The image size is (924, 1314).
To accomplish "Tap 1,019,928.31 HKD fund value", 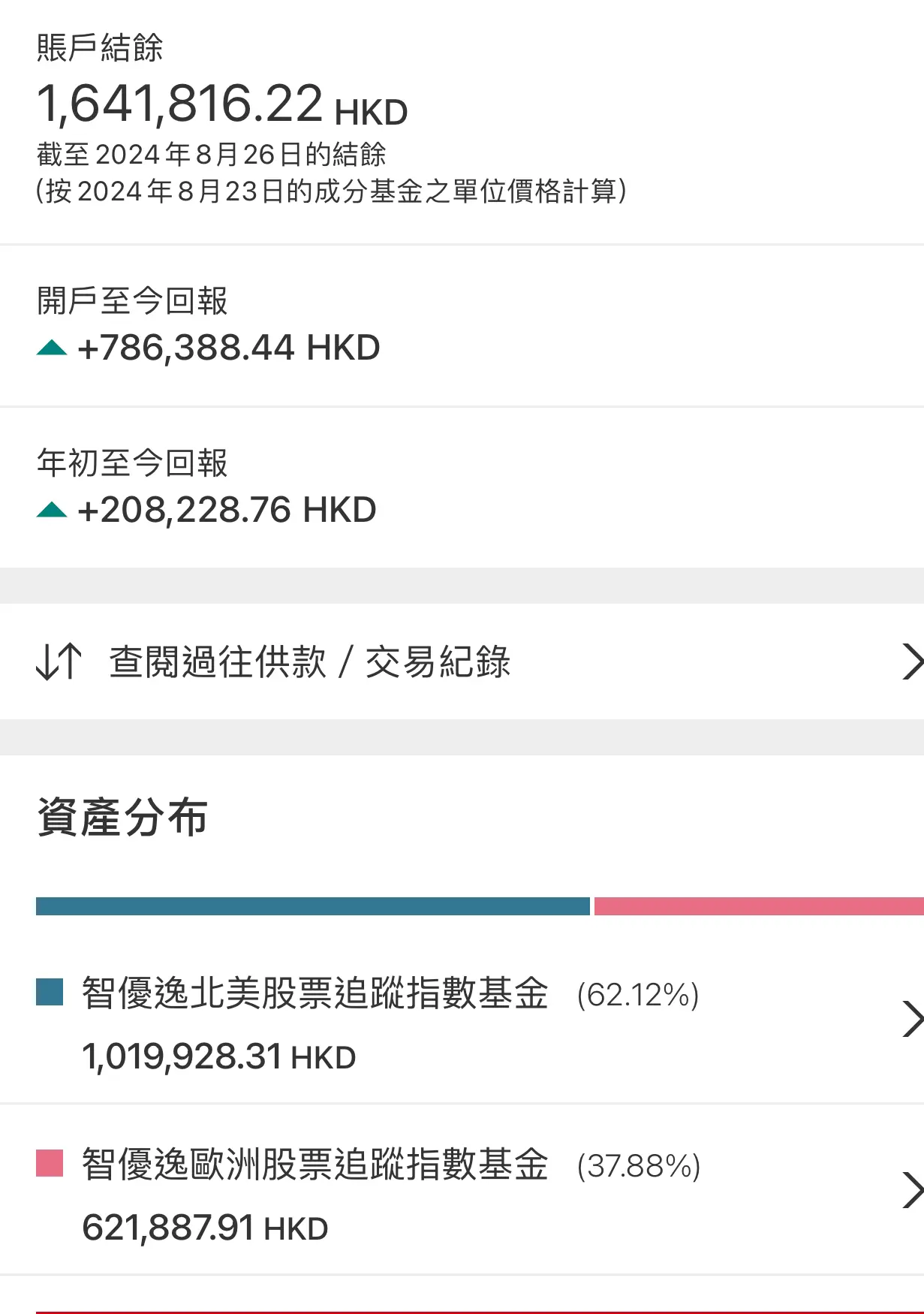I will pos(218,1056).
